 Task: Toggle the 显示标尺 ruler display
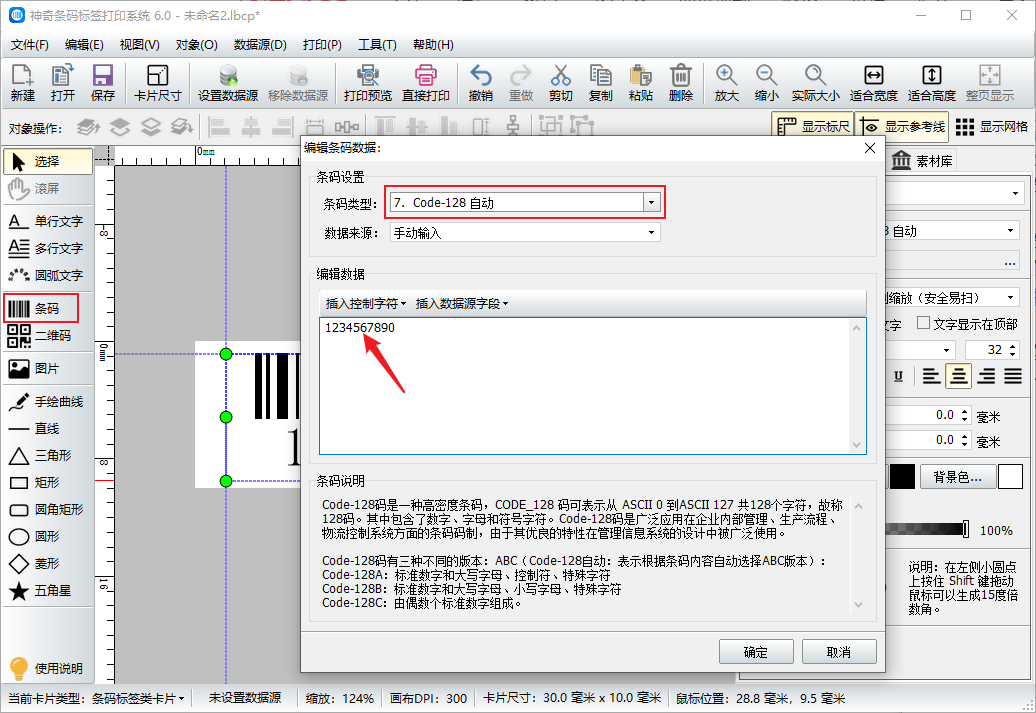tap(813, 126)
